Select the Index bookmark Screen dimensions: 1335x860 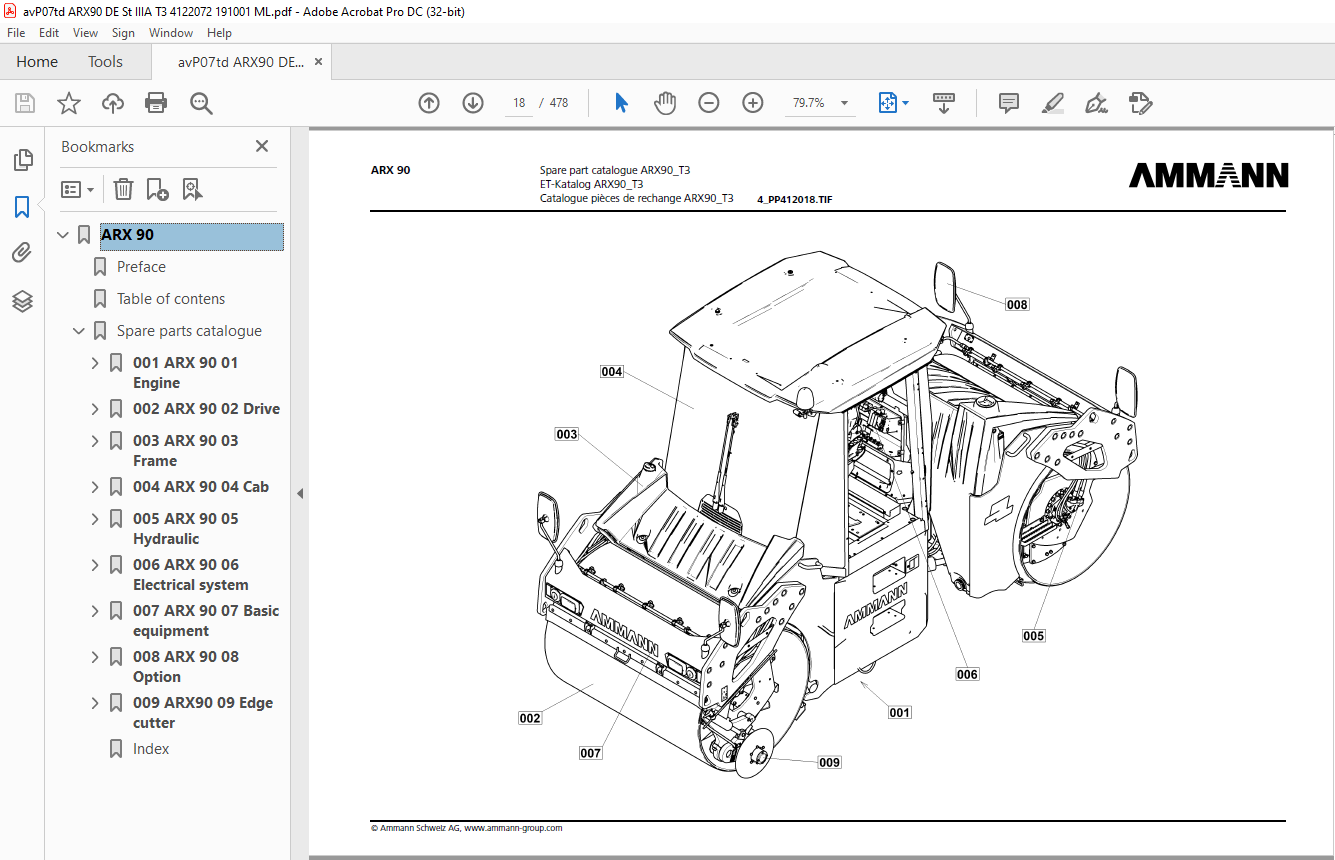point(151,749)
